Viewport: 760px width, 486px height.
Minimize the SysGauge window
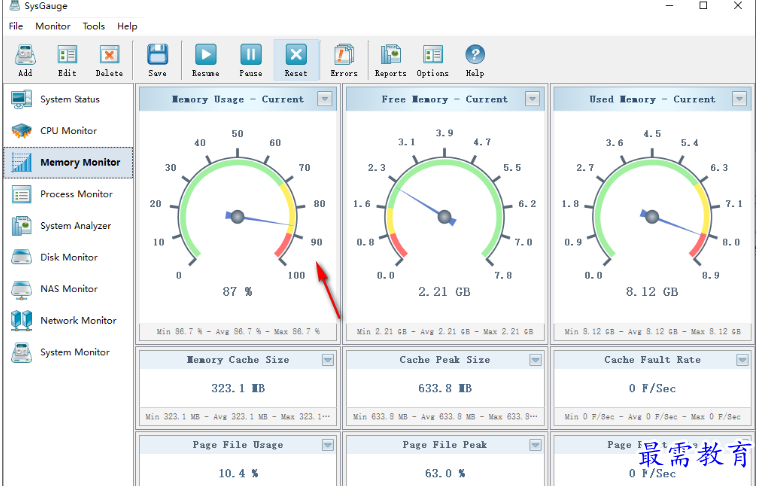point(669,5)
